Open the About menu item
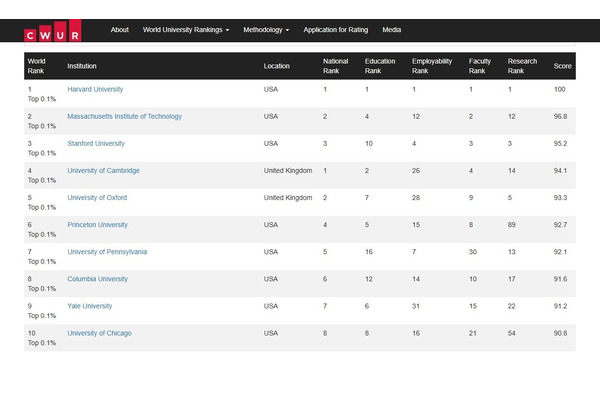The height and width of the screenshot is (400, 600). [119, 30]
